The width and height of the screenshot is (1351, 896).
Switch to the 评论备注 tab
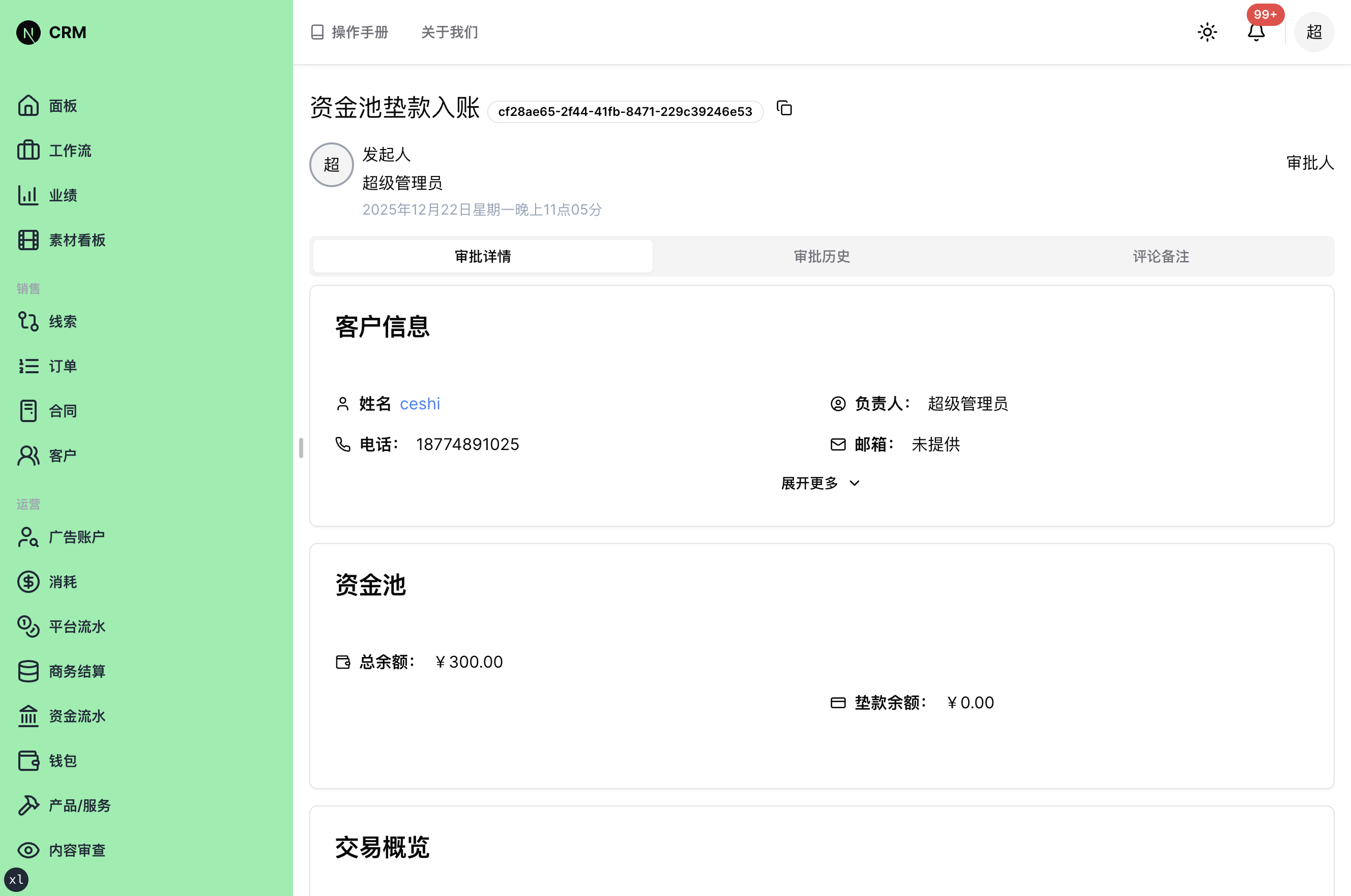[1160, 257]
